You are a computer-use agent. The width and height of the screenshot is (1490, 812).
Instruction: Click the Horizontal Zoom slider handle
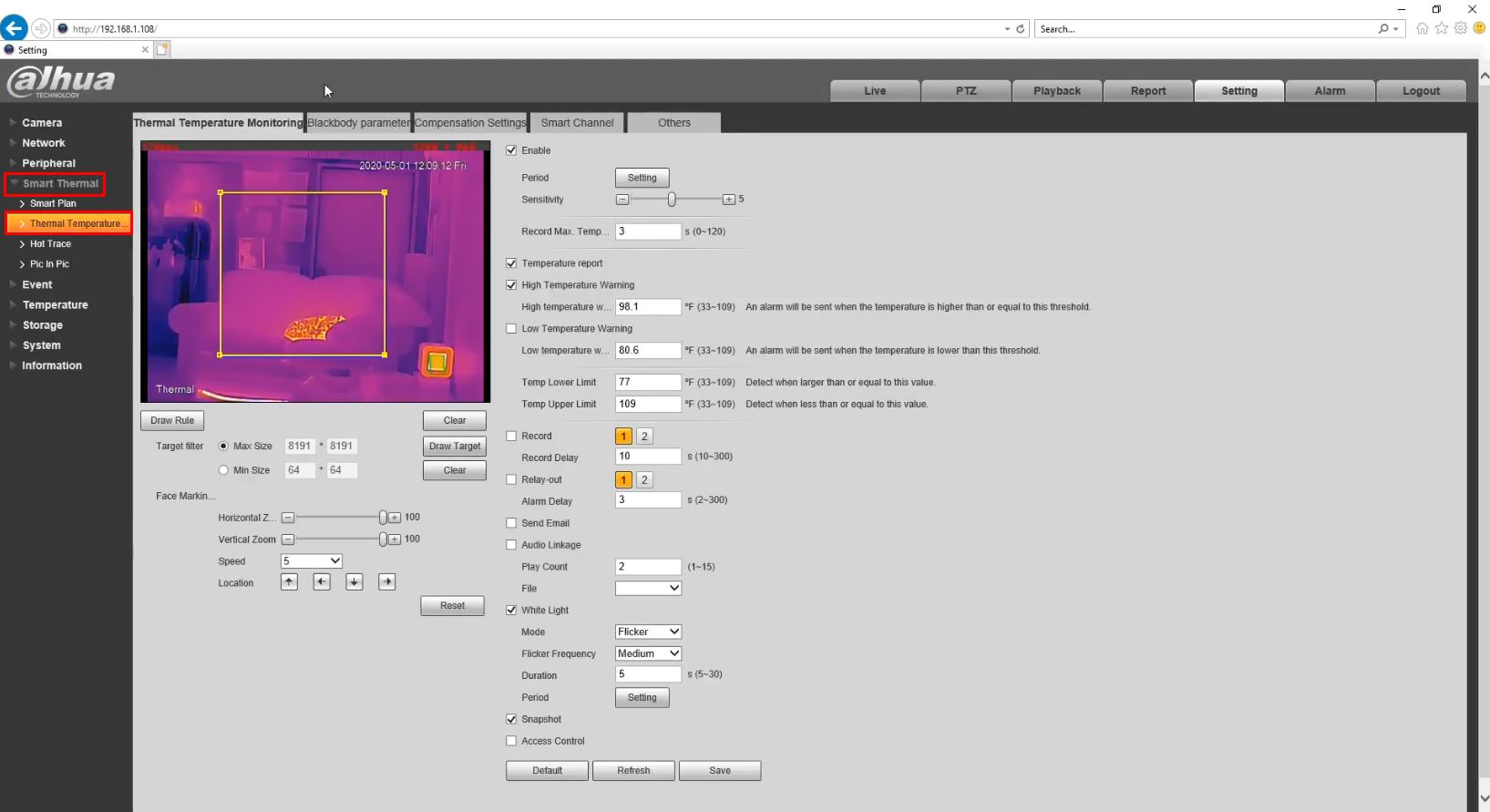(x=383, y=518)
